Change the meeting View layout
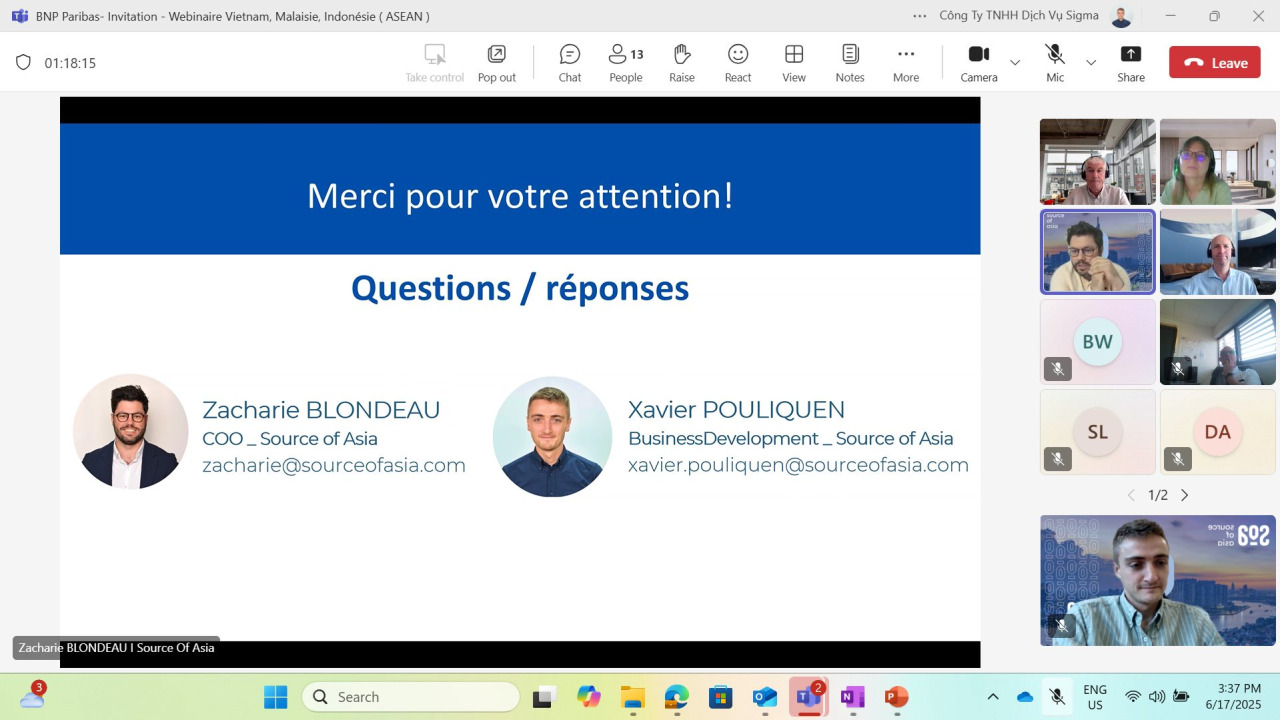 tap(794, 63)
